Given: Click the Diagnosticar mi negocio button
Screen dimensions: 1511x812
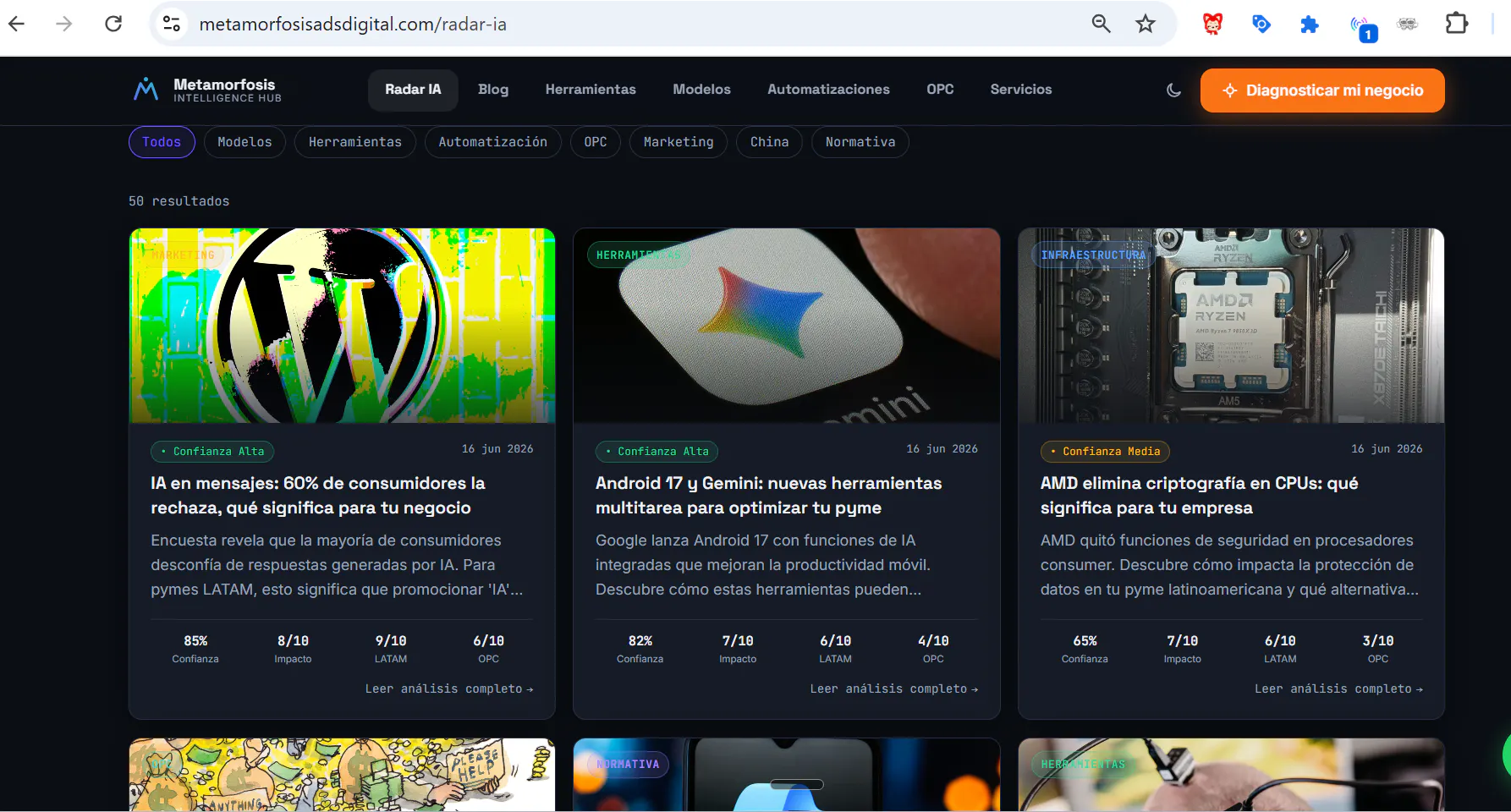Looking at the screenshot, I should click(1322, 91).
